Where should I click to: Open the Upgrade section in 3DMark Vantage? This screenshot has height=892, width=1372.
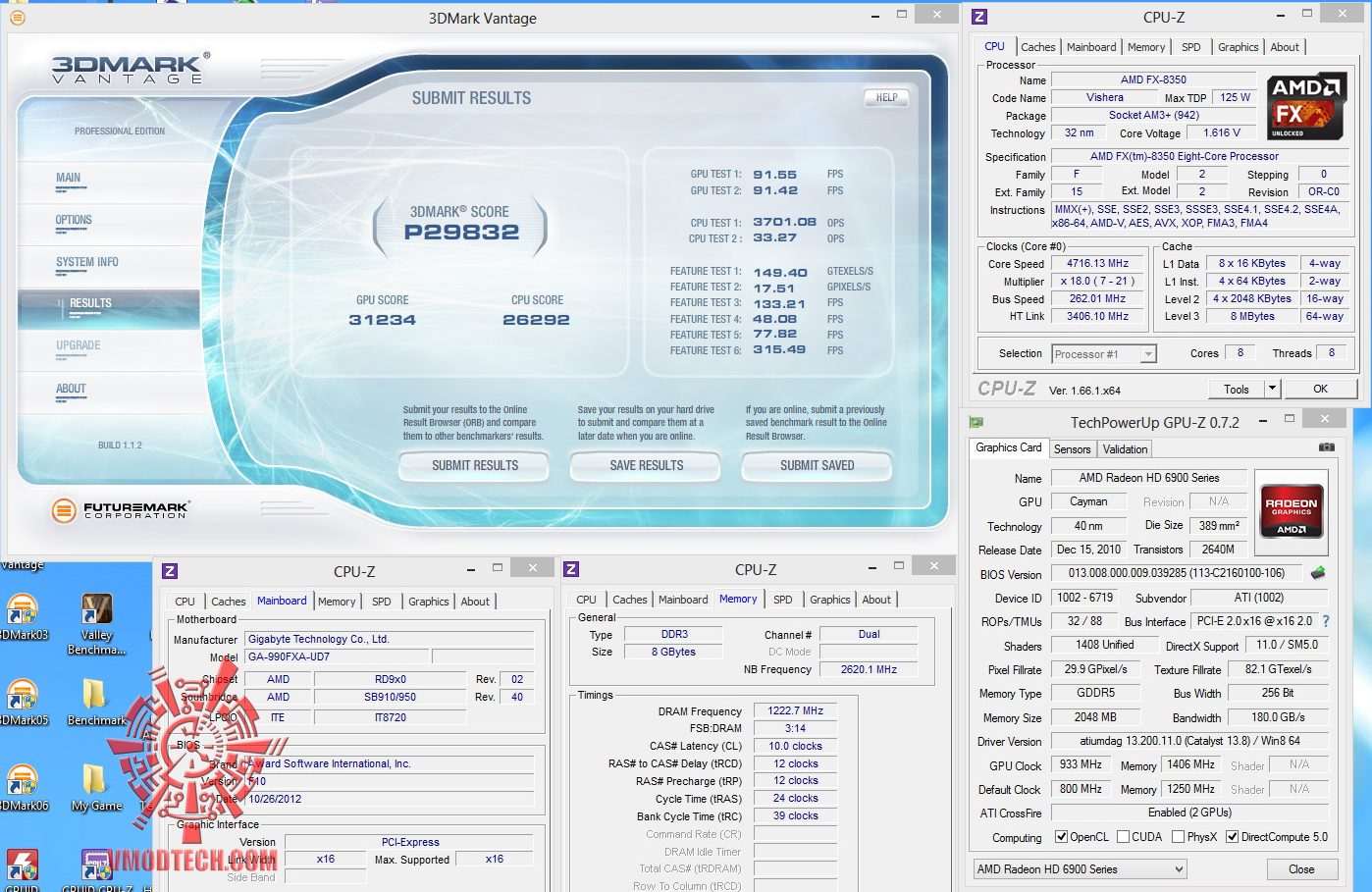79,346
